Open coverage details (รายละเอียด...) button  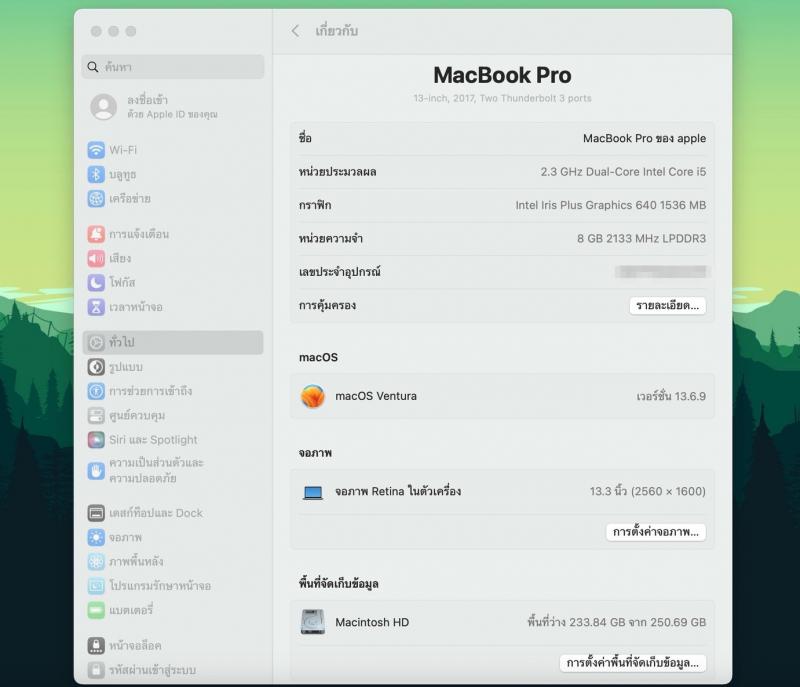click(667, 306)
